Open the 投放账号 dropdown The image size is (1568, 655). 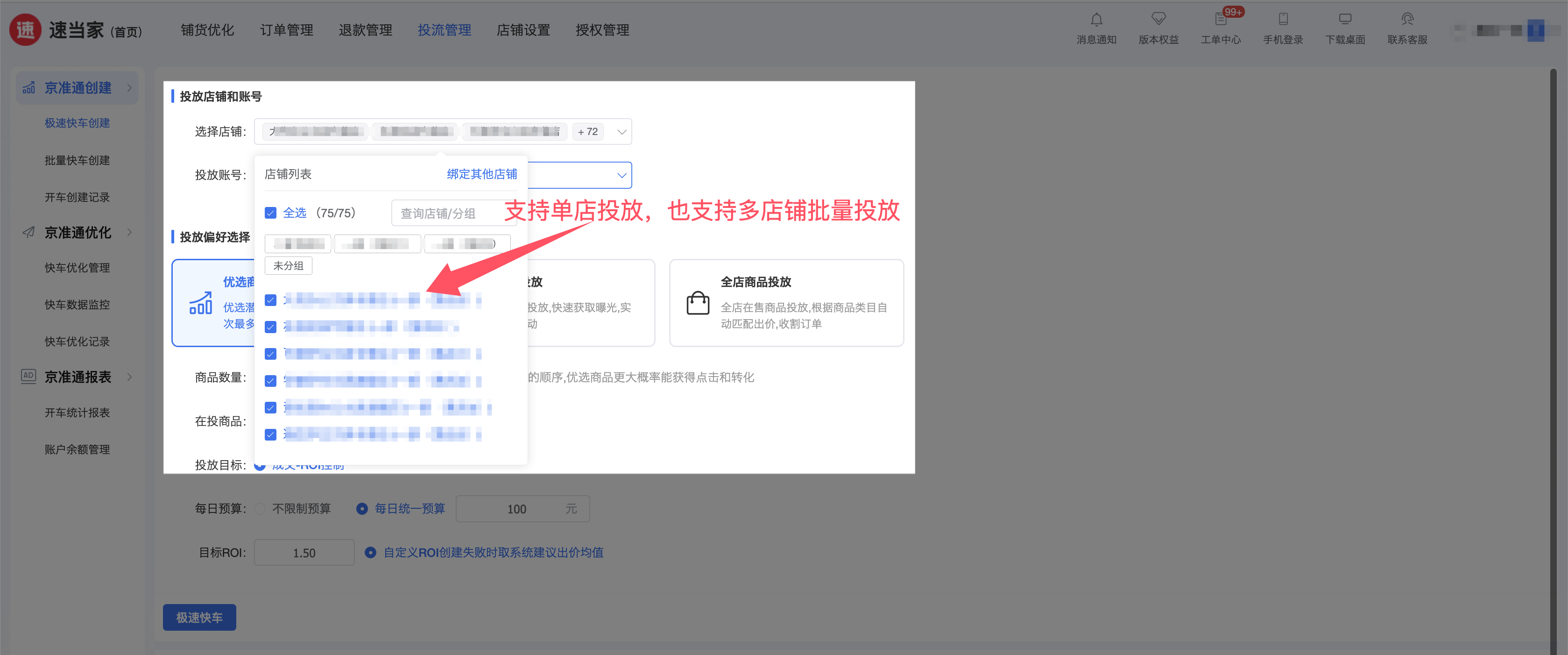click(622, 175)
